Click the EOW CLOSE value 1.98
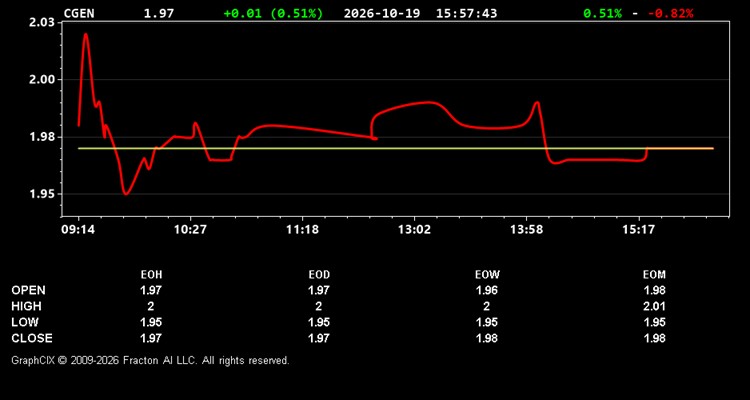750x400 pixels. (x=487, y=338)
